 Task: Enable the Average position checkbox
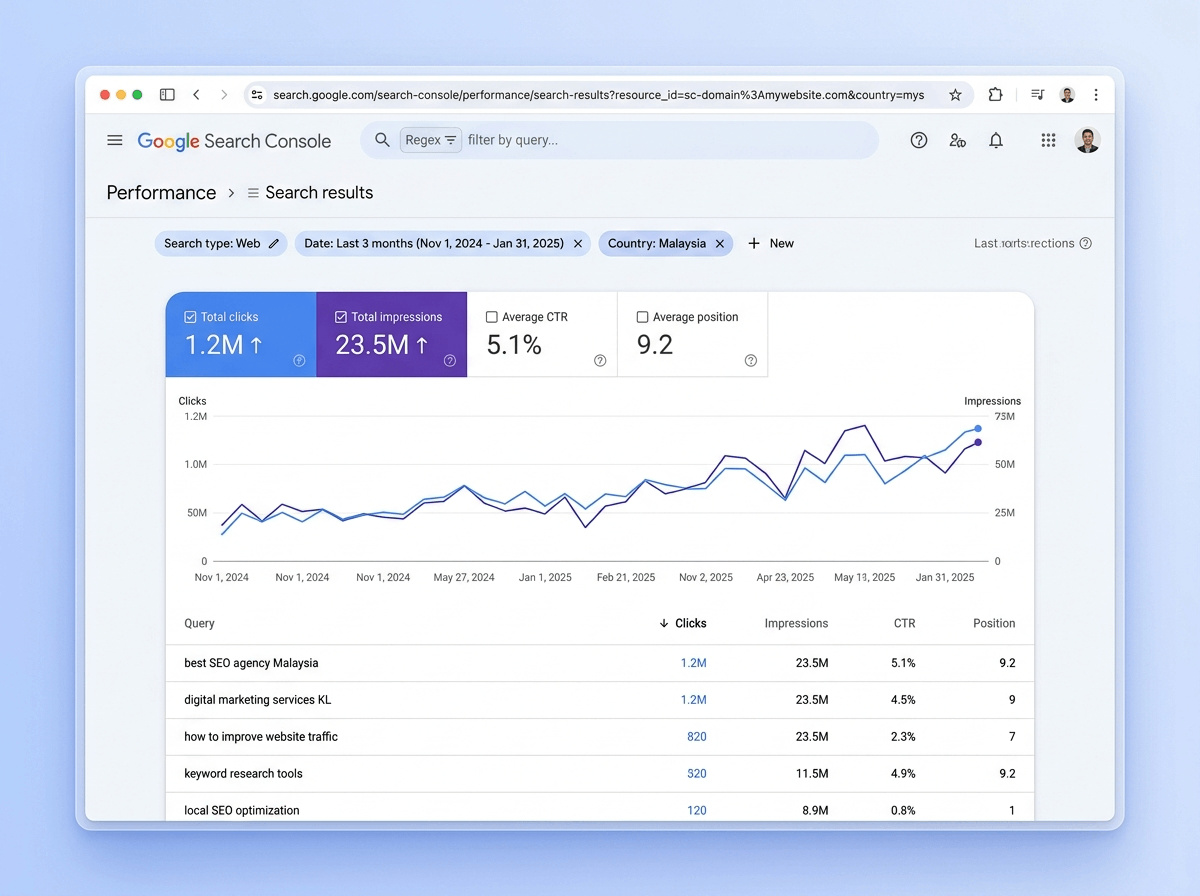[642, 317]
